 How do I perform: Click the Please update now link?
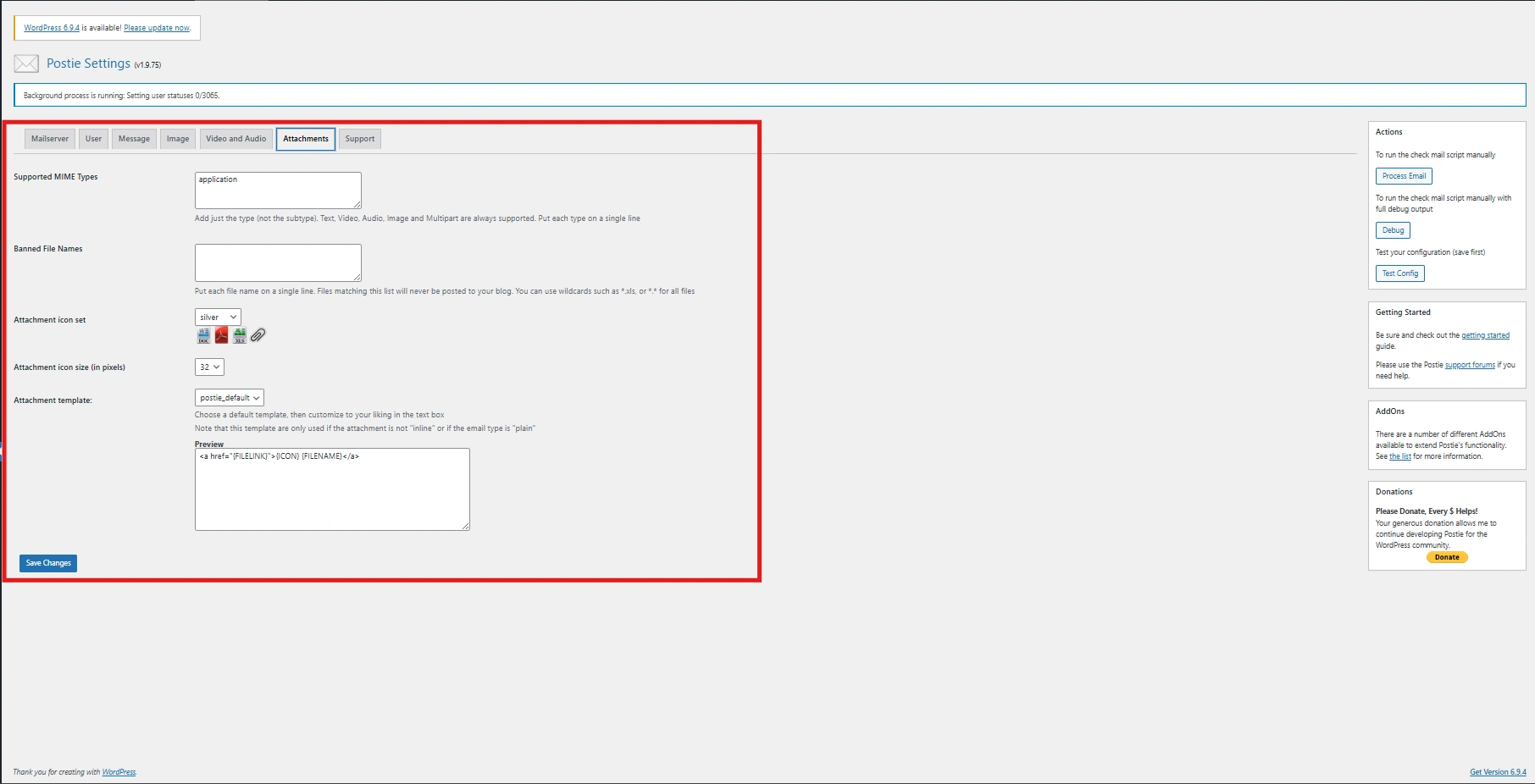pos(157,28)
